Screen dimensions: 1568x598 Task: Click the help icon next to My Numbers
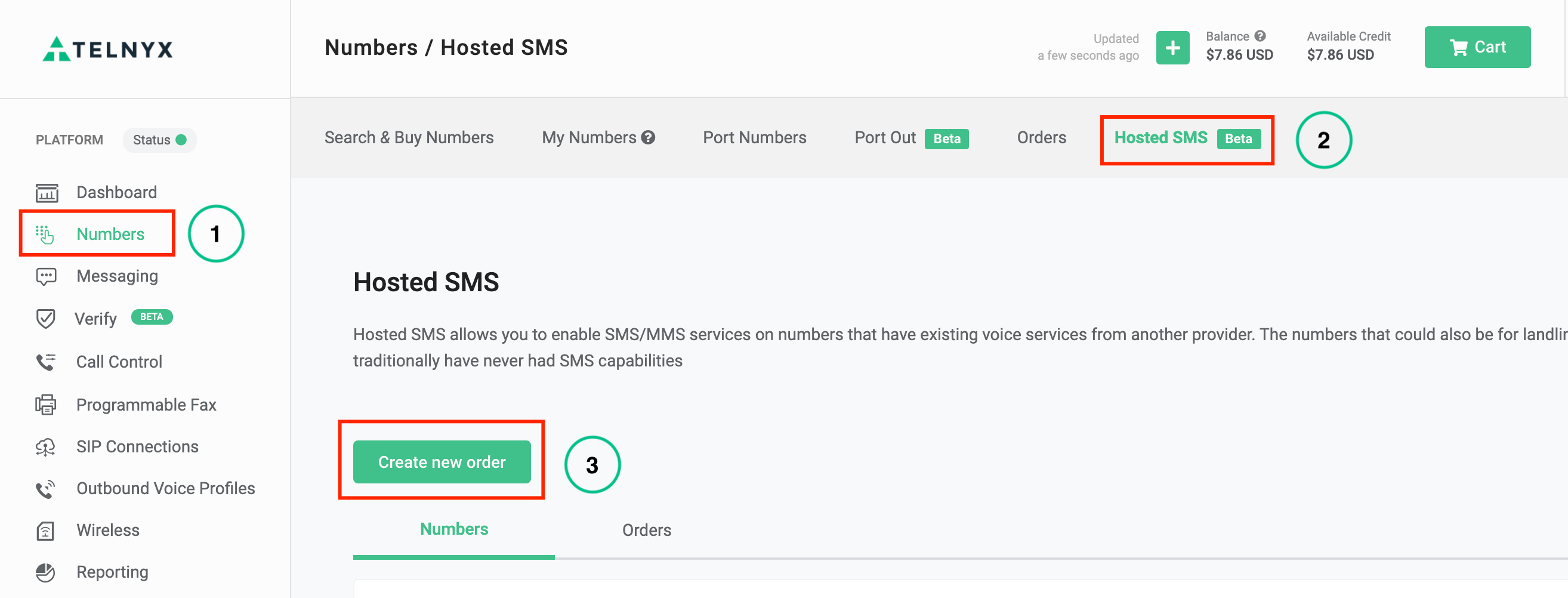647,137
